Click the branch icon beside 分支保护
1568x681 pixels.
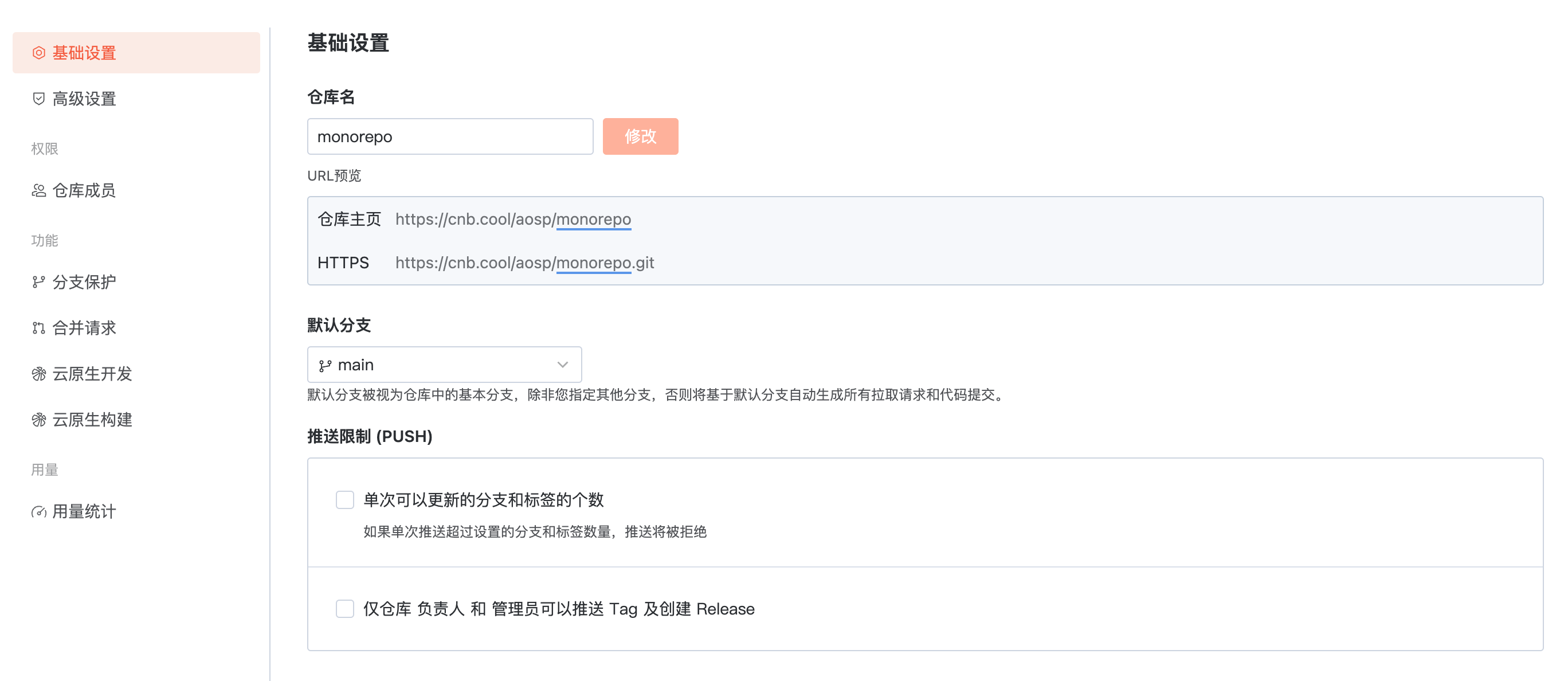coord(39,282)
